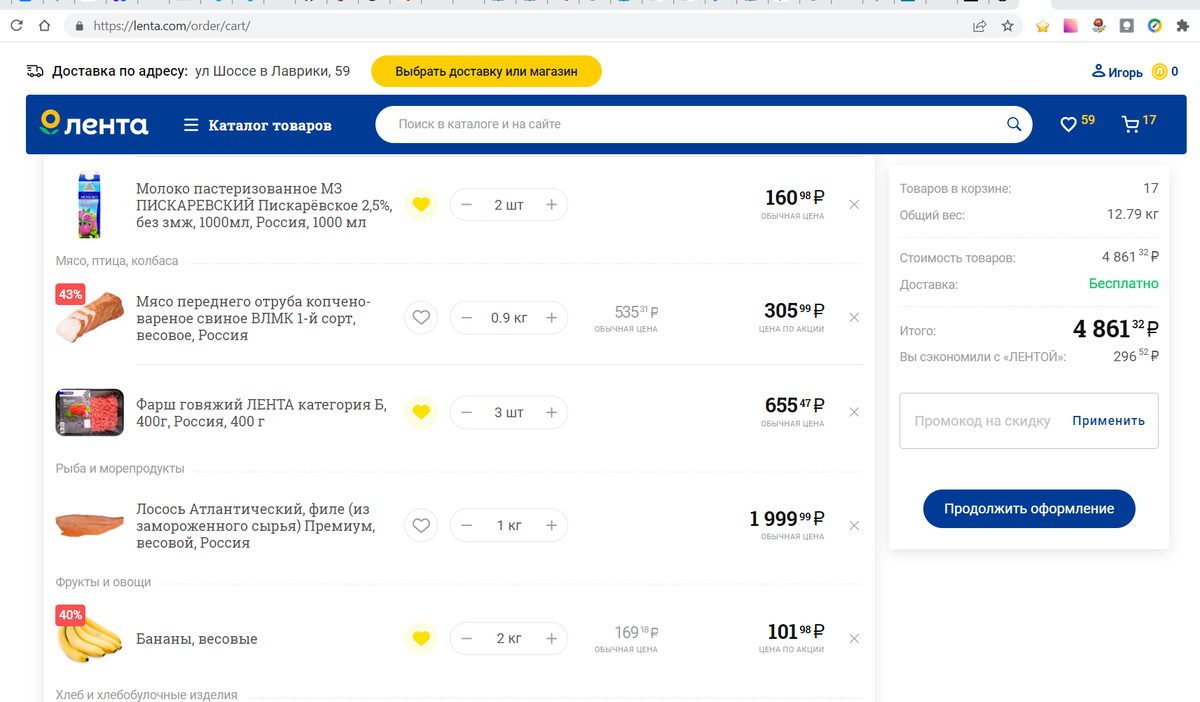Click the search magnifier icon
The image size is (1200, 702).
1014,125
